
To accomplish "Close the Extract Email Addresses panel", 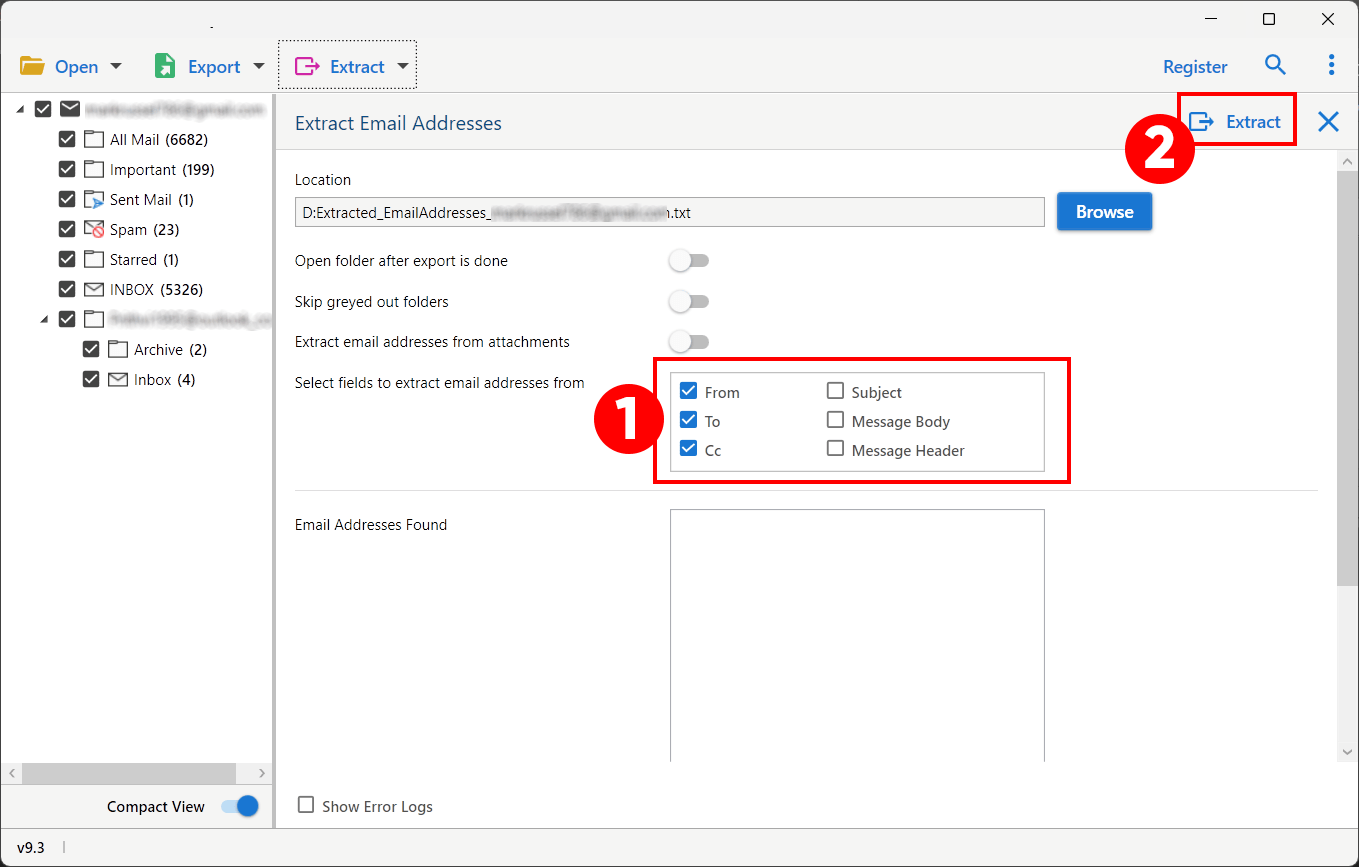I will click(x=1328, y=122).
